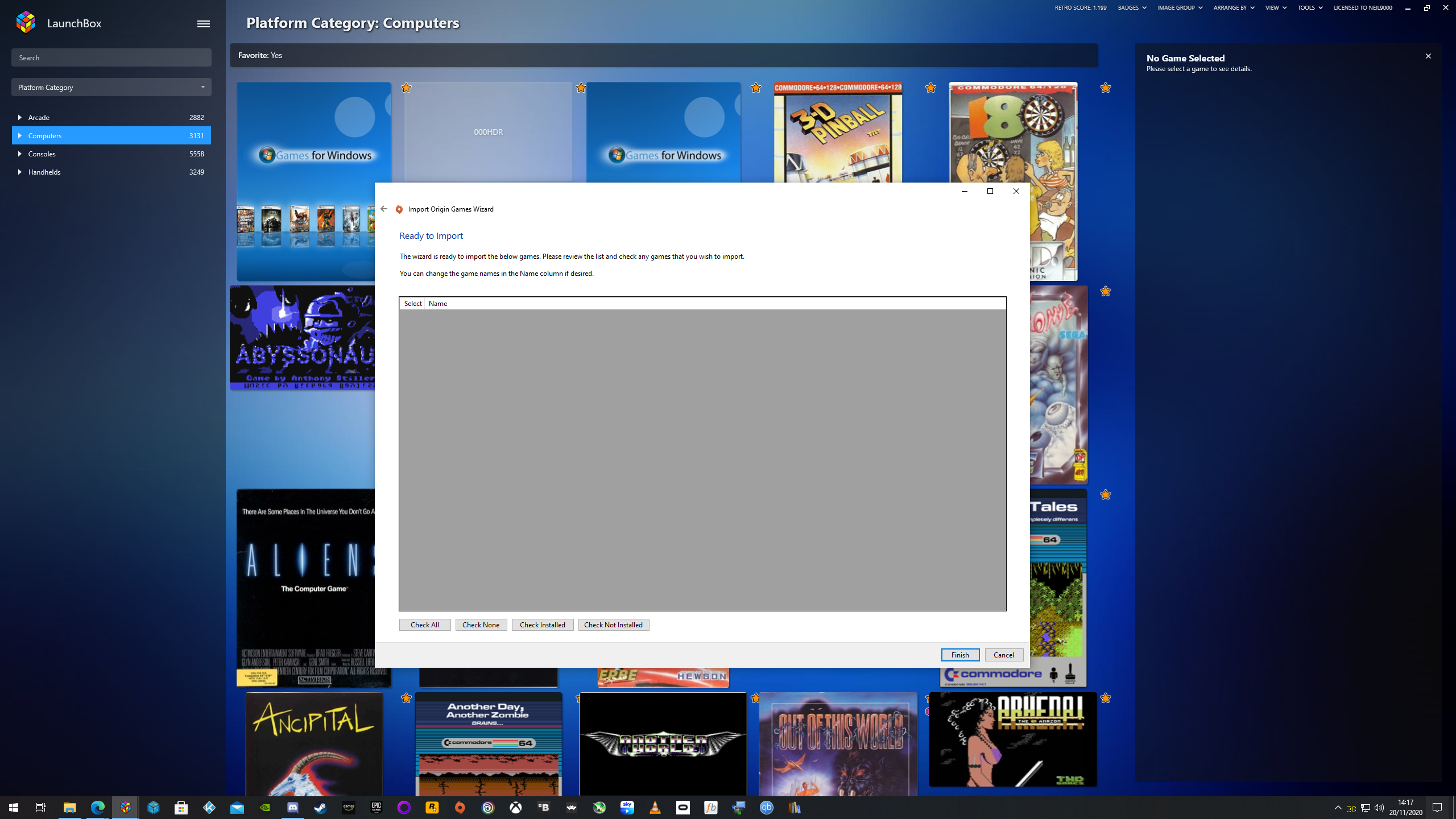This screenshot has width=1456, height=819.
Task: Expand the Computers category arrow
Action: click(19, 135)
